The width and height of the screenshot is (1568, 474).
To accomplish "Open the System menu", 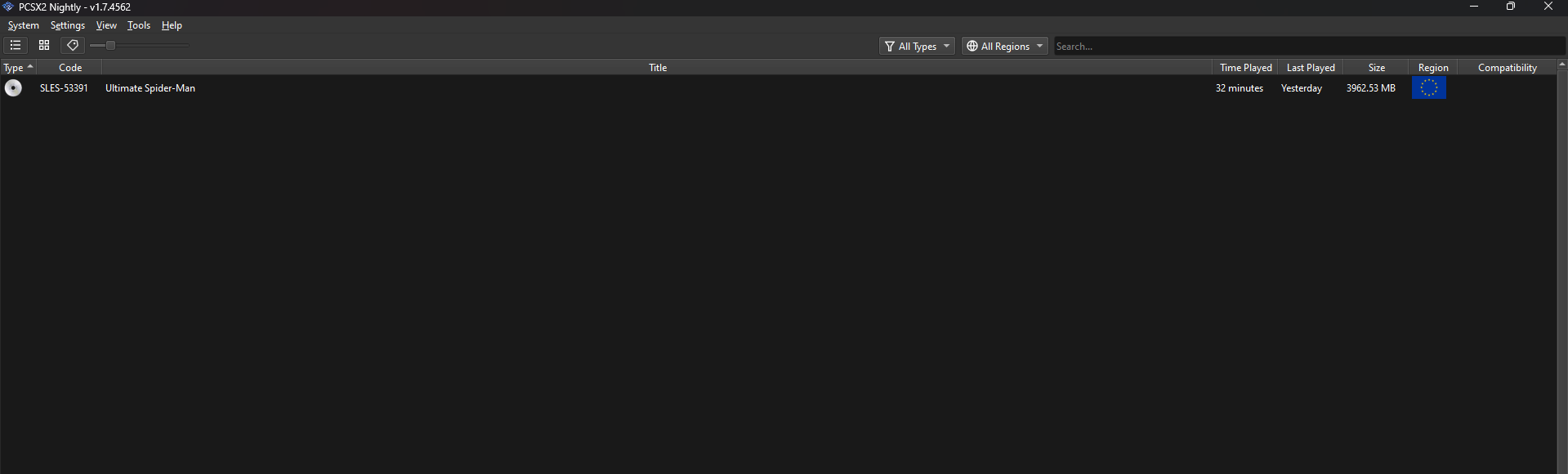I will [x=23, y=25].
